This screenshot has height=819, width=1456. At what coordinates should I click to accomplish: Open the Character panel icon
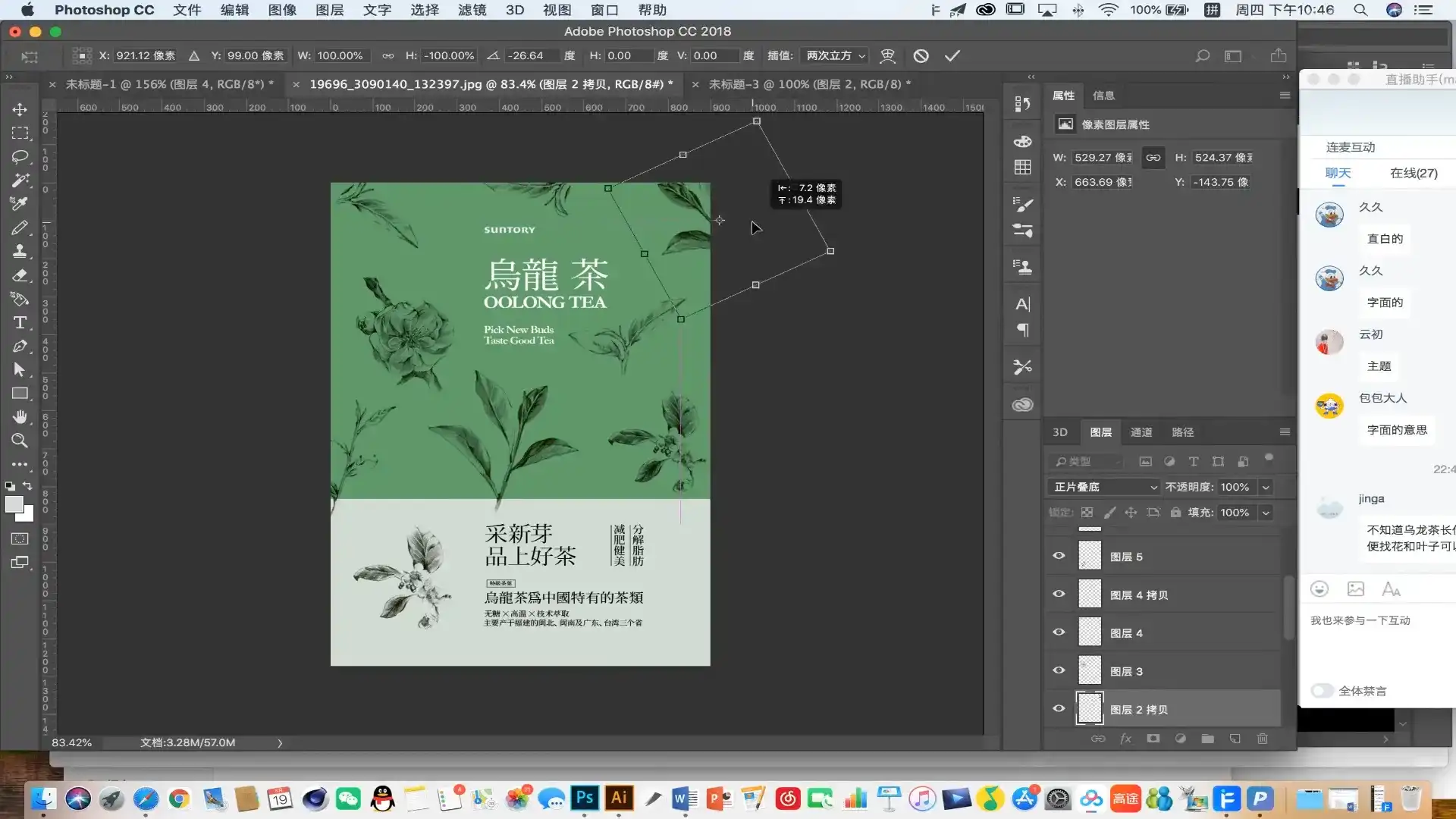click(x=1022, y=303)
